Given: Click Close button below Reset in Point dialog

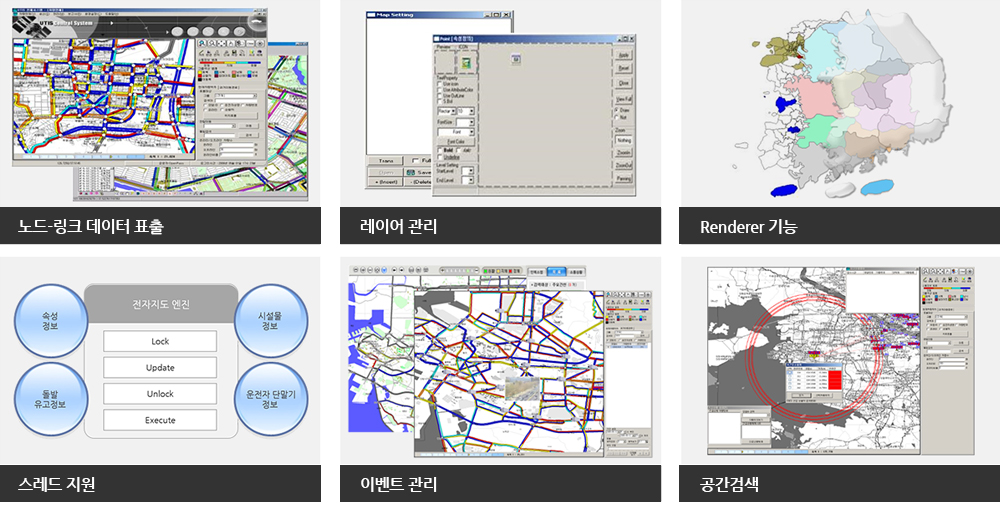Looking at the screenshot, I should click(x=624, y=83).
